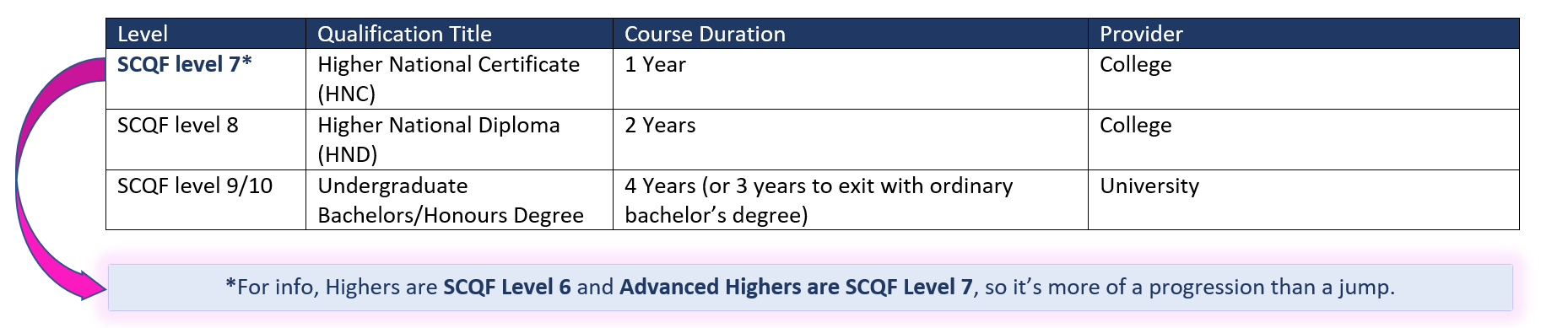Select the Course Duration column header
The height and width of the screenshot is (328, 1568).
coord(851,34)
